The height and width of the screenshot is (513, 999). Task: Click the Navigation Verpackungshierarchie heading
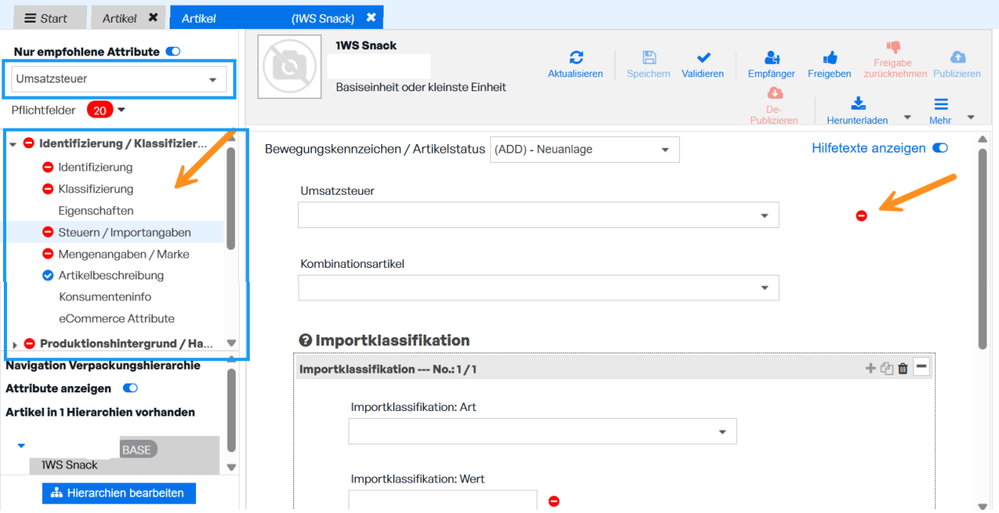coord(103,365)
